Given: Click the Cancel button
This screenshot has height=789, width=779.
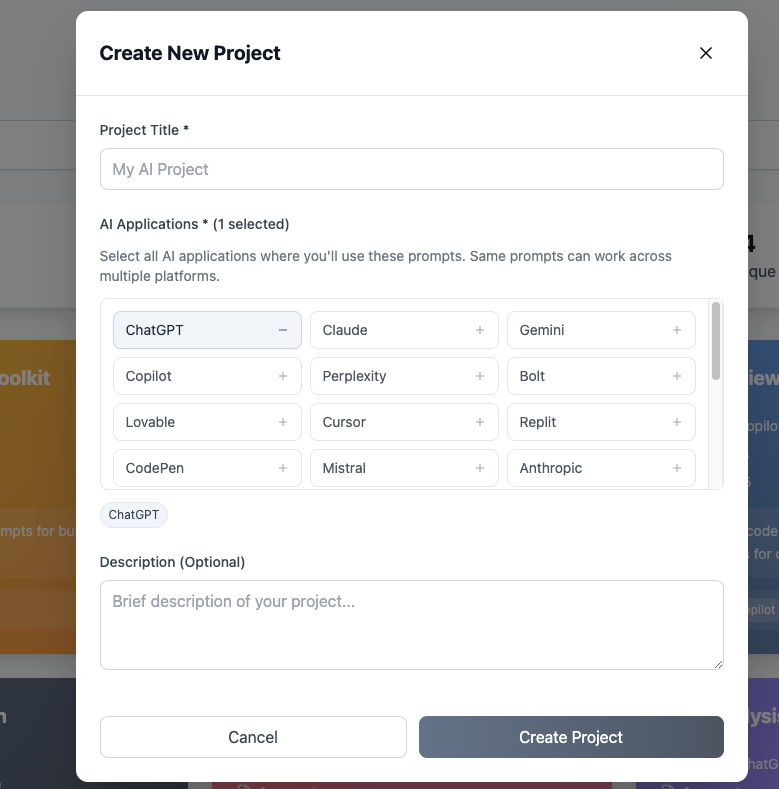Looking at the screenshot, I should click(x=253, y=737).
